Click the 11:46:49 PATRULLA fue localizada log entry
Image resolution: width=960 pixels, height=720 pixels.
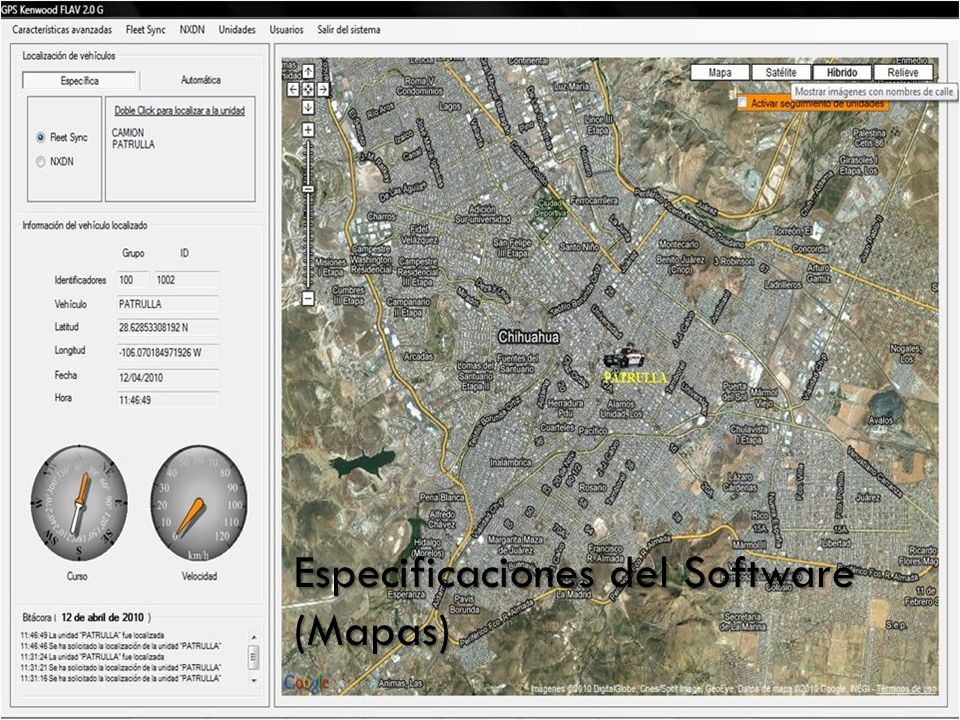pyautogui.click(x=92, y=636)
